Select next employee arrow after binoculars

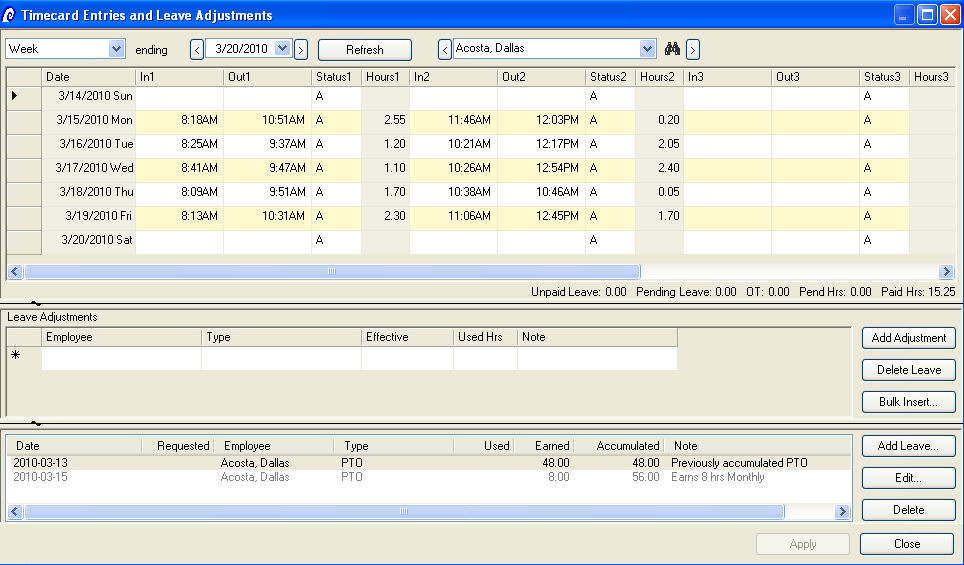tap(693, 49)
